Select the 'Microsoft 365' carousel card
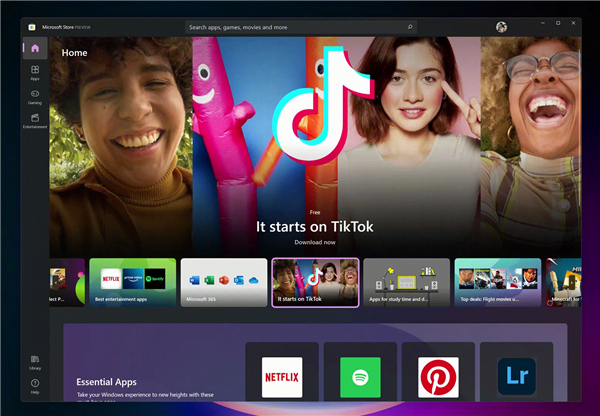600x416 pixels. pos(223,282)
